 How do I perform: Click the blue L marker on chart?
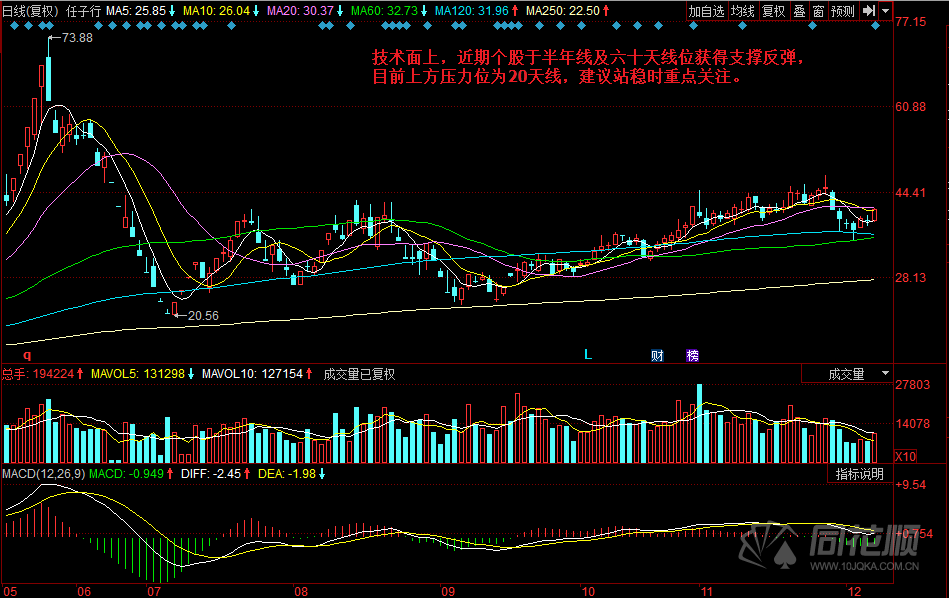[x=588, y=354]
